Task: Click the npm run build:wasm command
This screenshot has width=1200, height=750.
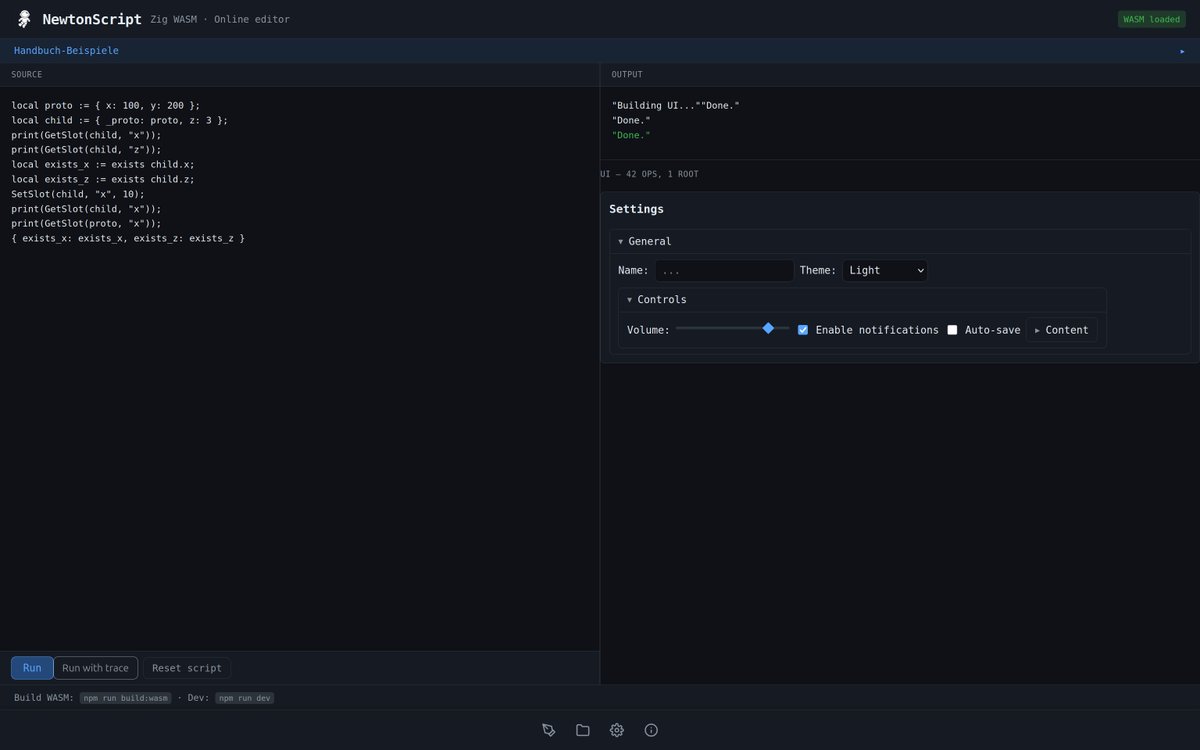Action: (126, 698)
